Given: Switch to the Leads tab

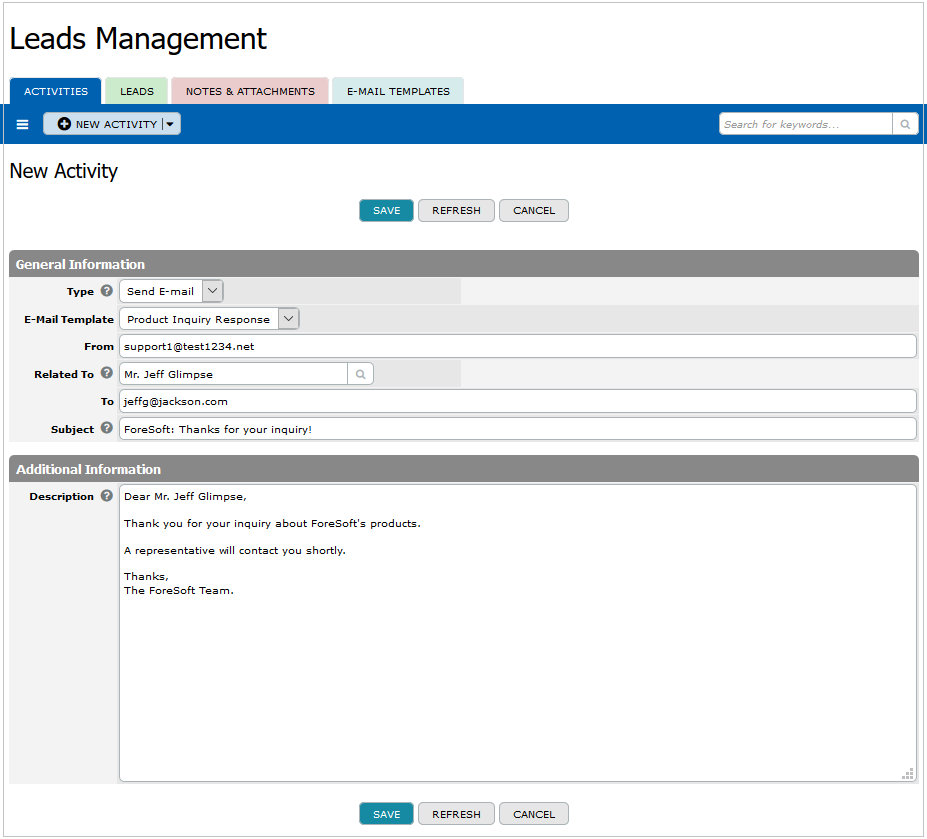Looking at the screenshot, I should pos(137,91).
